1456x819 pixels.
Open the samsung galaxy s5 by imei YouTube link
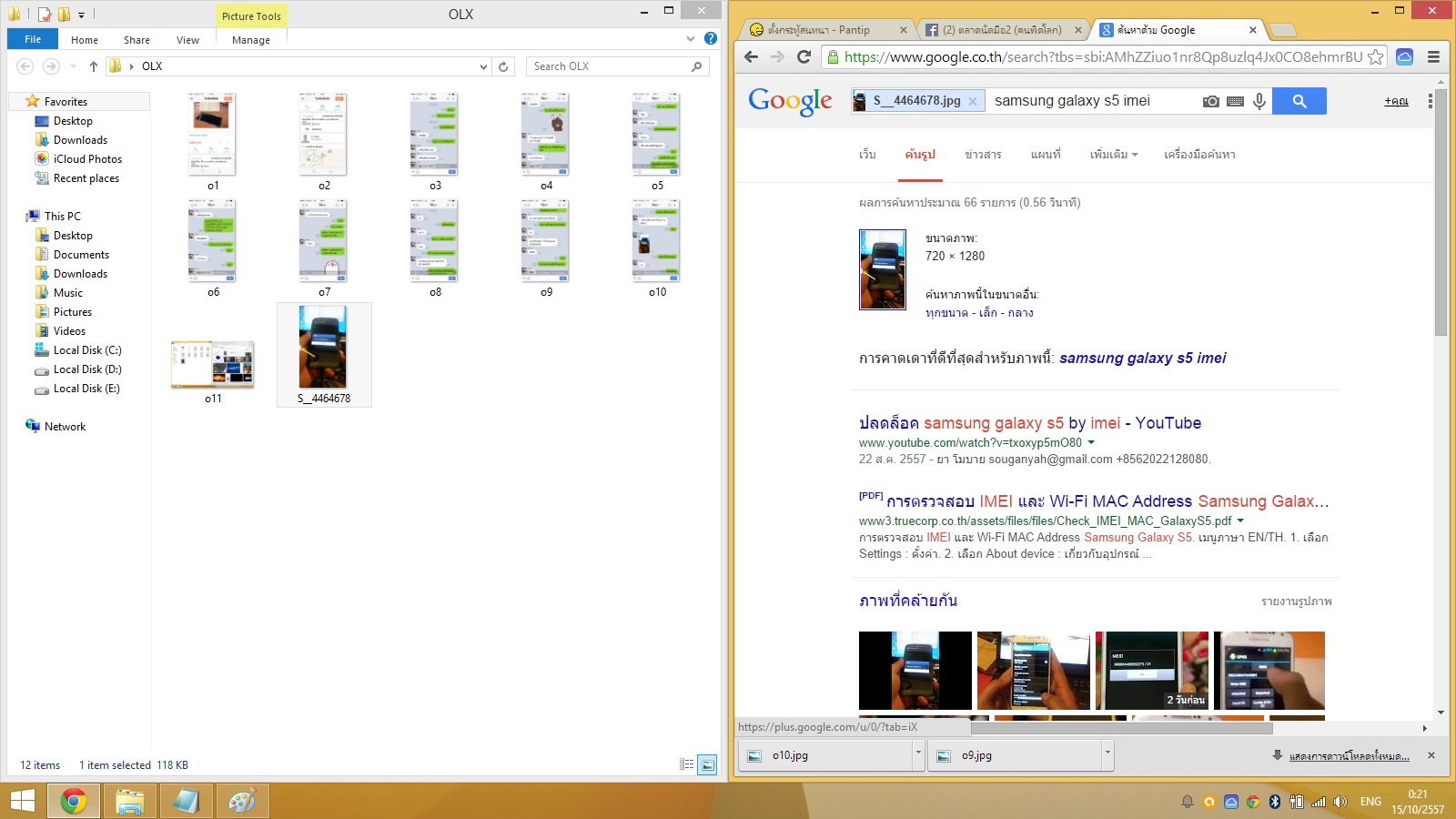(1030, 423)
